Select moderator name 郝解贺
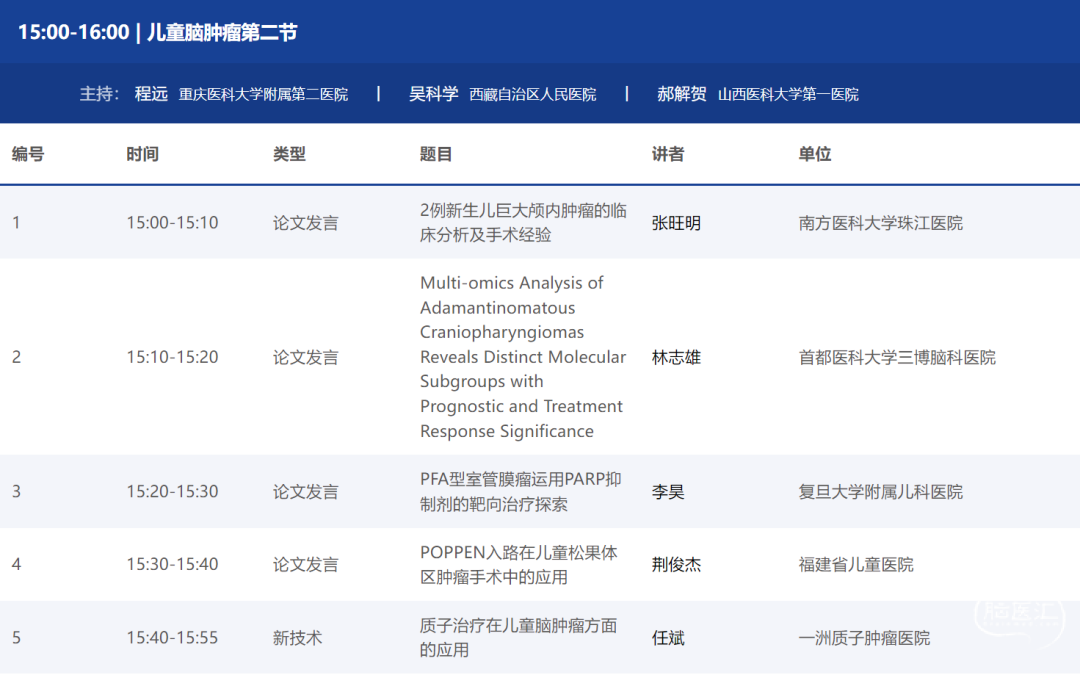Image resolution: width=1080 pixels, height=675 pixels. pyautogui.click(x=681, y=94)
